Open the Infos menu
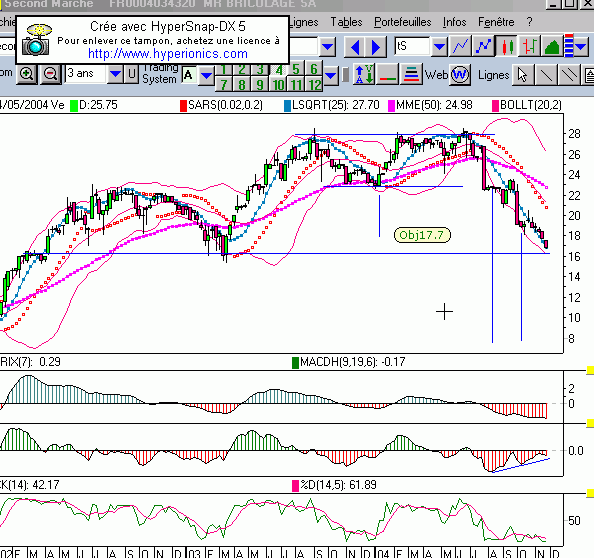 click(455, 22)
